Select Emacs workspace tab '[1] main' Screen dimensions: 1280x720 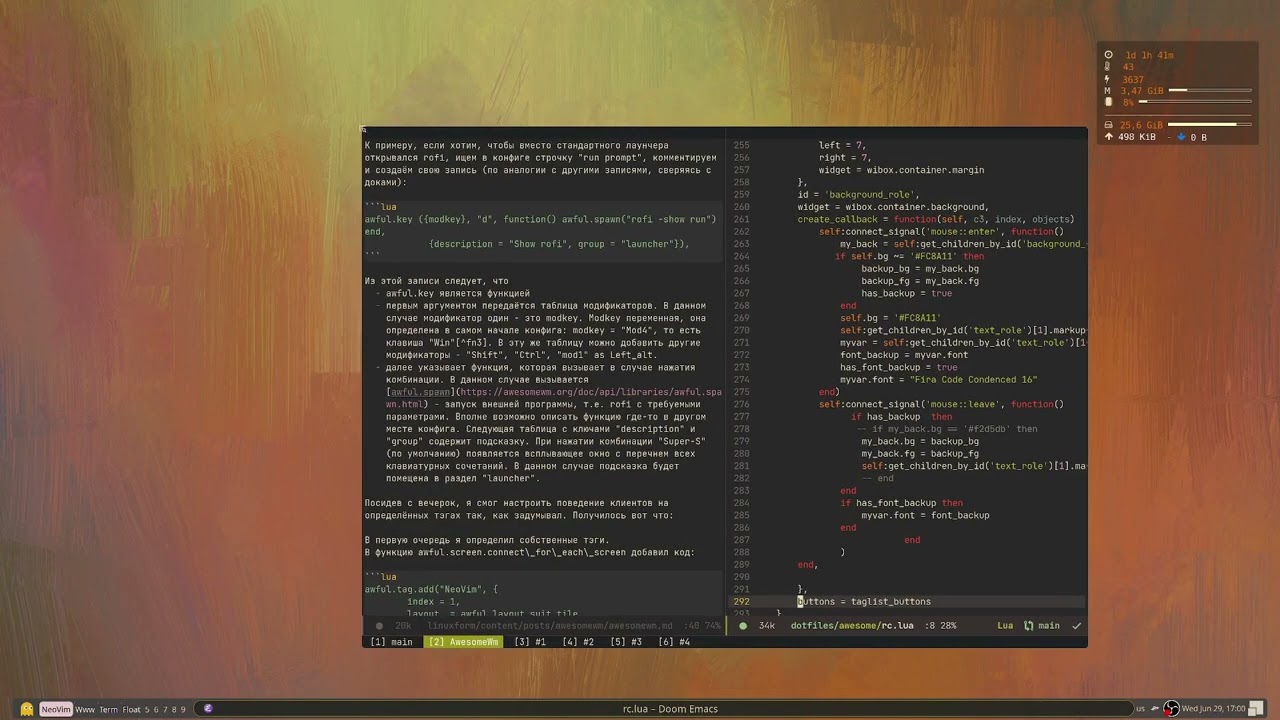(391, 642)
